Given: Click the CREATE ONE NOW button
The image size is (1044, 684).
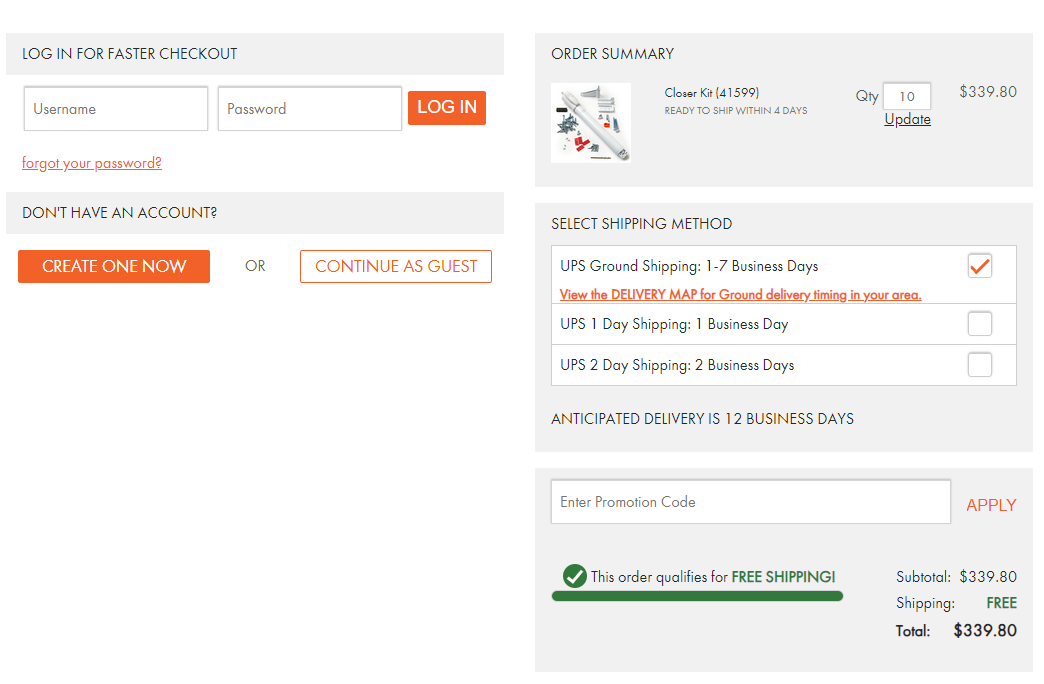Looking at the screenshot, I should (x=114, y=266).
